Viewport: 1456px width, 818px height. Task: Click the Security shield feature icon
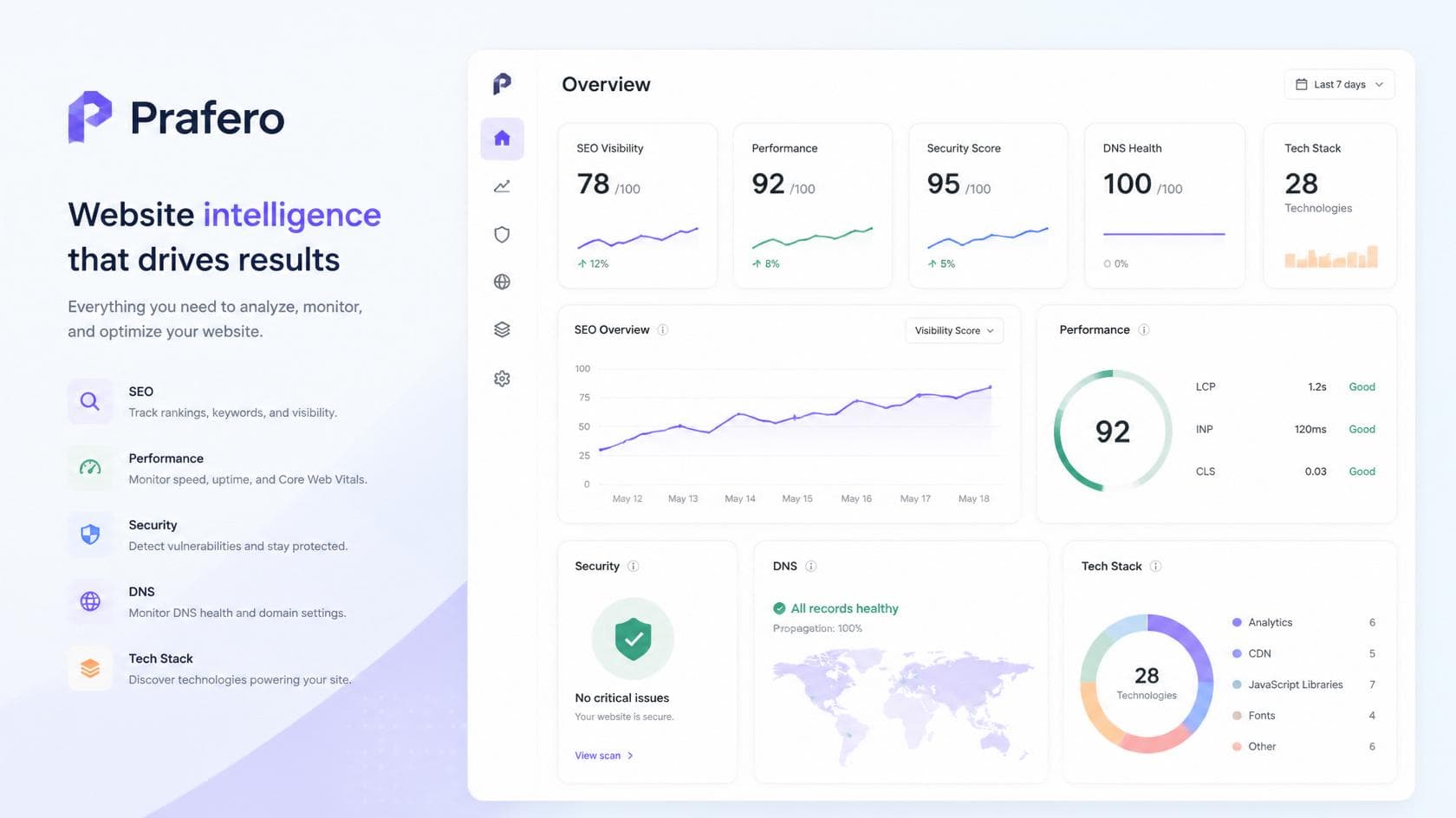[90, 535]
